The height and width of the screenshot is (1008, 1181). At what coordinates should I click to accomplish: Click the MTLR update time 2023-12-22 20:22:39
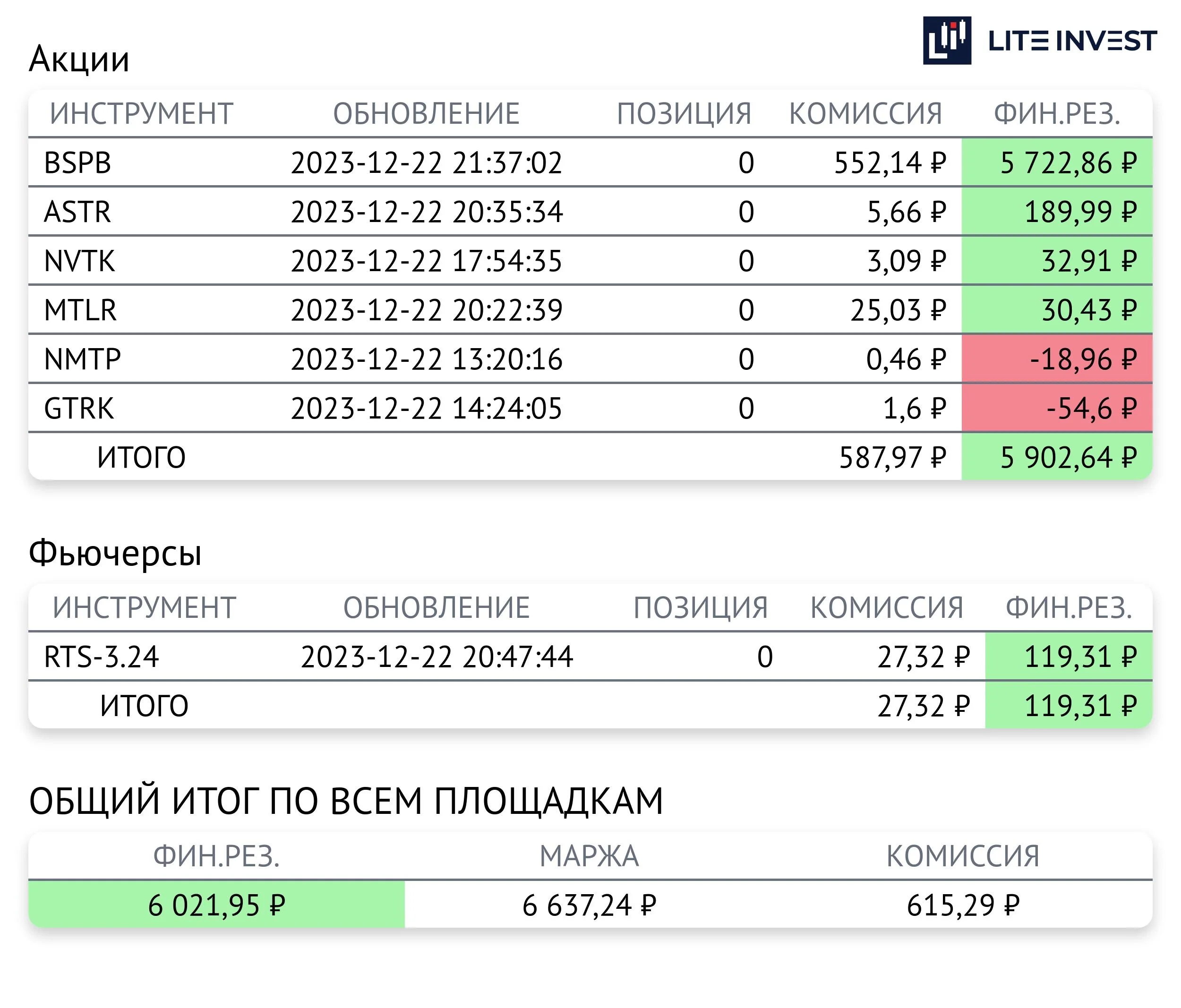[x=427, y=310]
